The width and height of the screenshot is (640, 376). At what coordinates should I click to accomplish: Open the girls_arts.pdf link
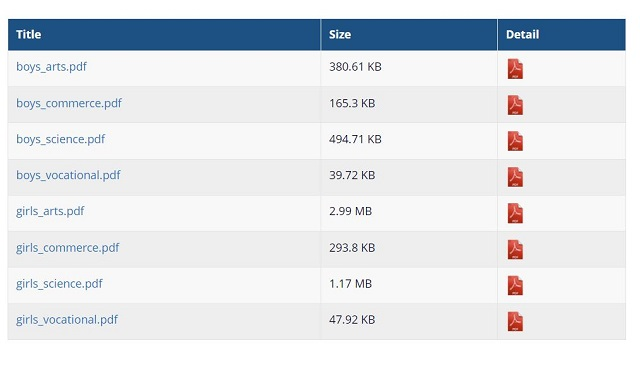[50, 211]
